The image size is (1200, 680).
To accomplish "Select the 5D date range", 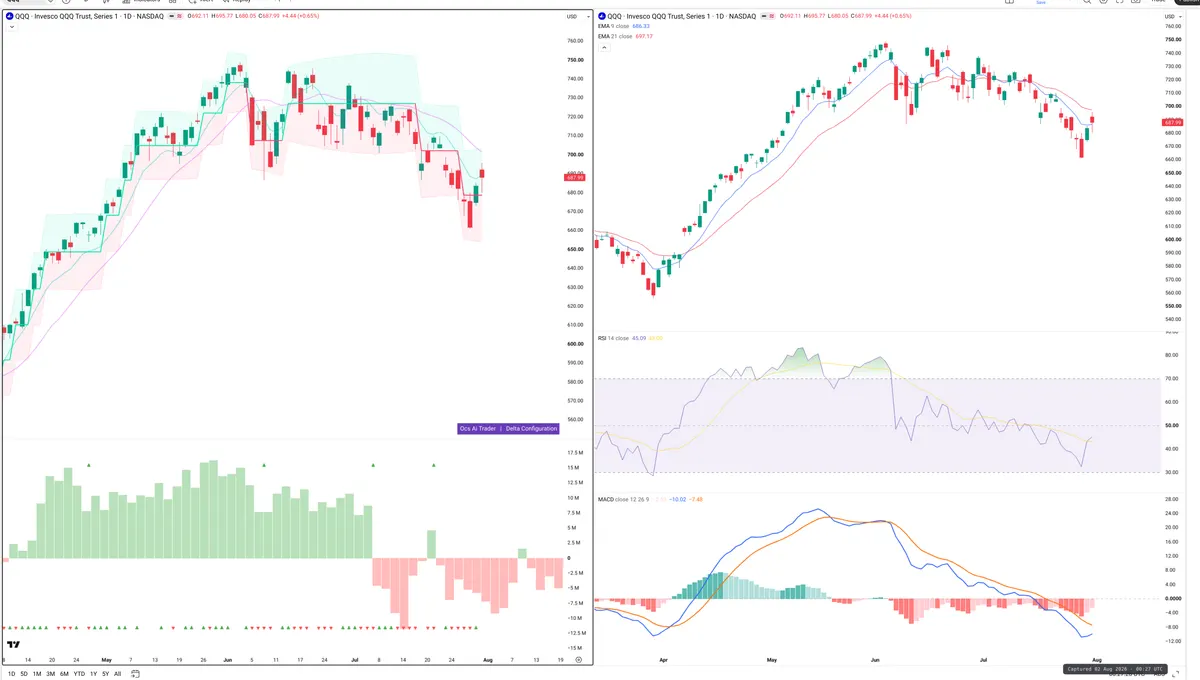I will [24, 674].
